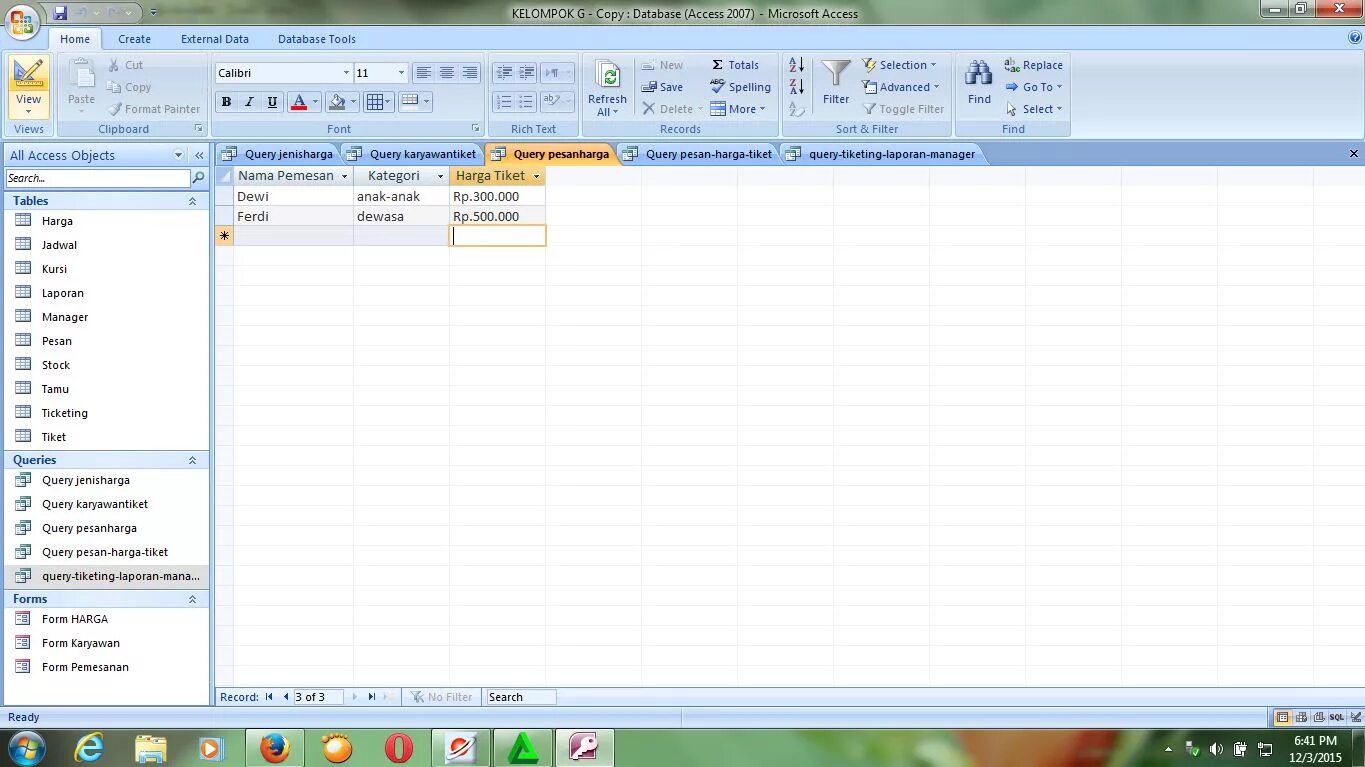Collapse the Forms group
Image resolution: width=1365 pixels, height=767 pixels.
[192, 599]
